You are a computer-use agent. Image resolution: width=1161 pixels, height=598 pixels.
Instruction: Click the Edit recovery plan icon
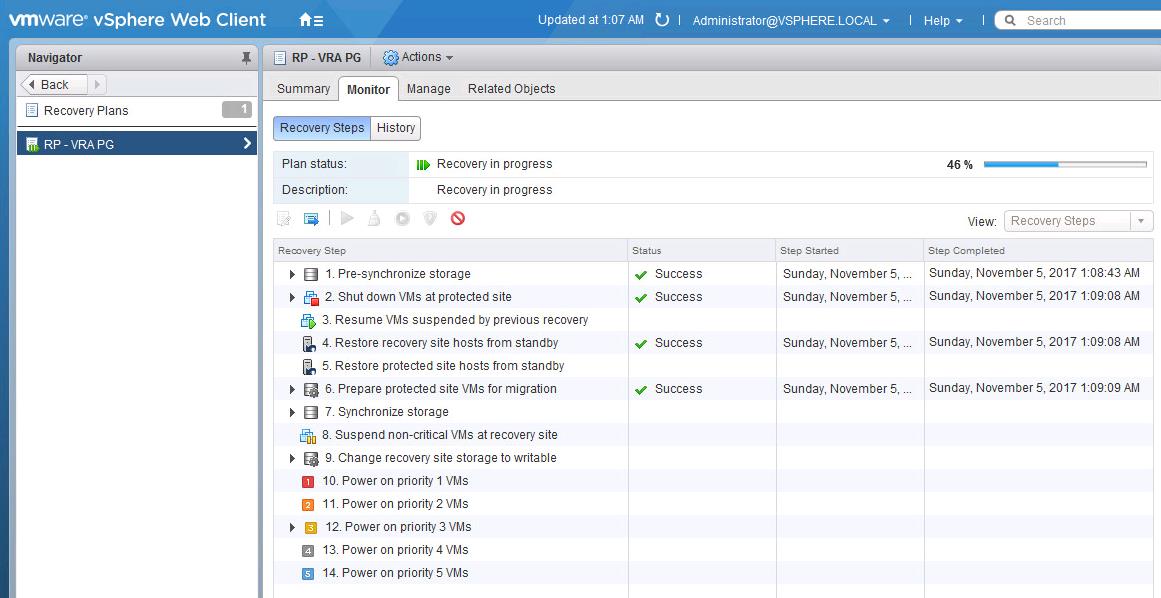[x=284, y=218]
